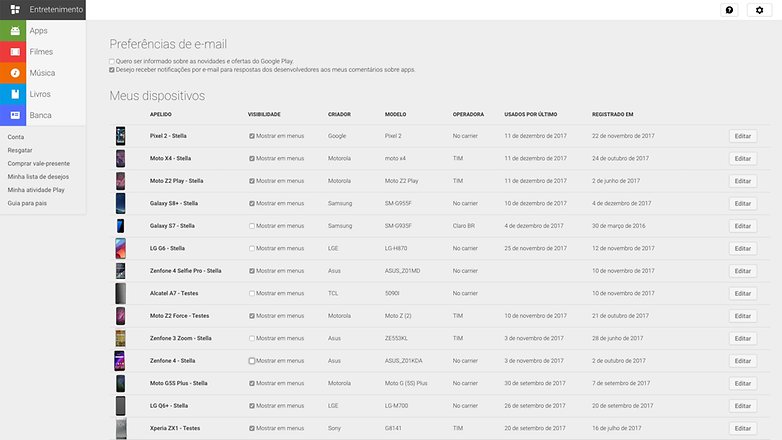Click the REGISTRADO EM column header
Screen dimensions: 782x440
612,114
